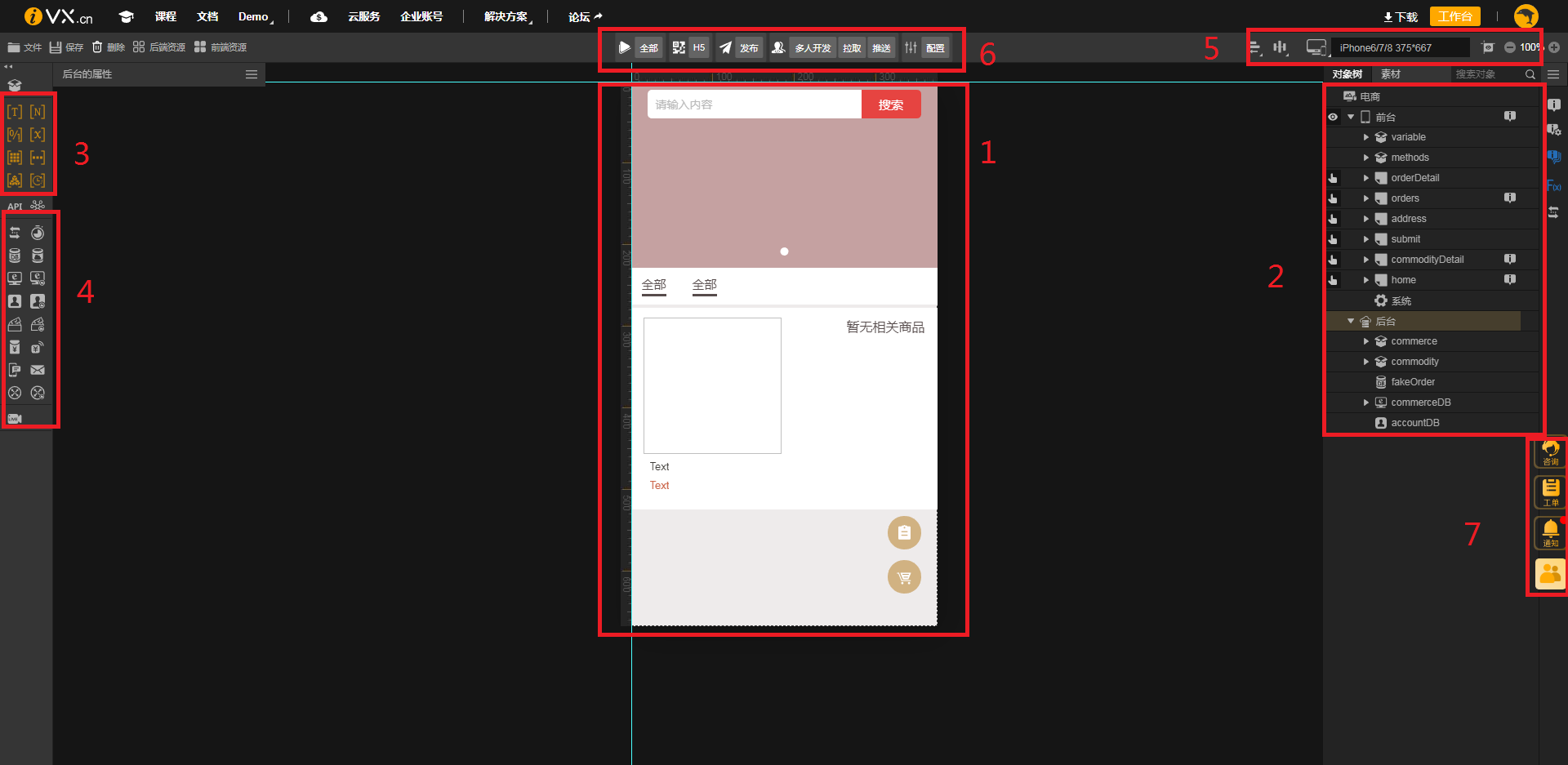Click the red 搜索 button

pyautogui.click(x=891, y=105)
